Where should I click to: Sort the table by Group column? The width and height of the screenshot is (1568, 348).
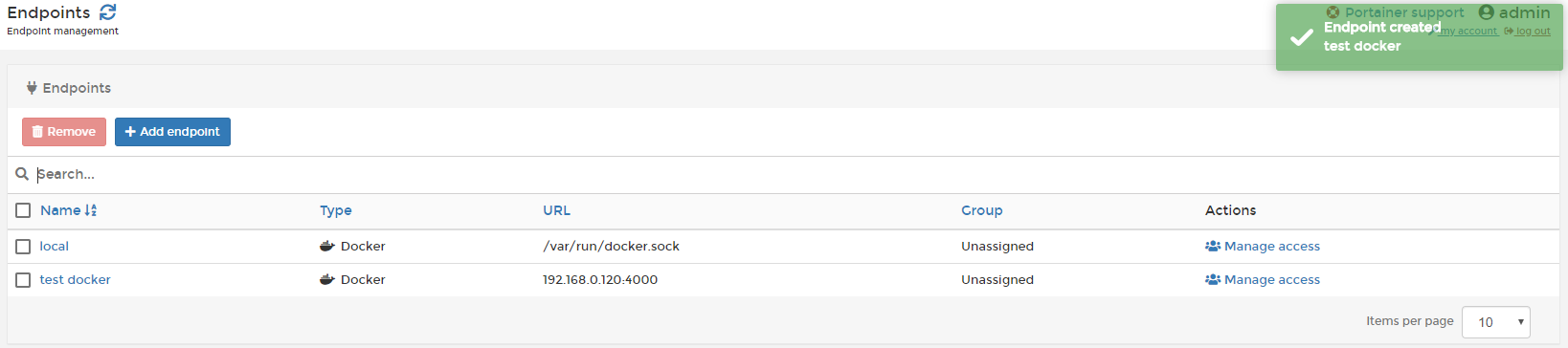(982, 210)
